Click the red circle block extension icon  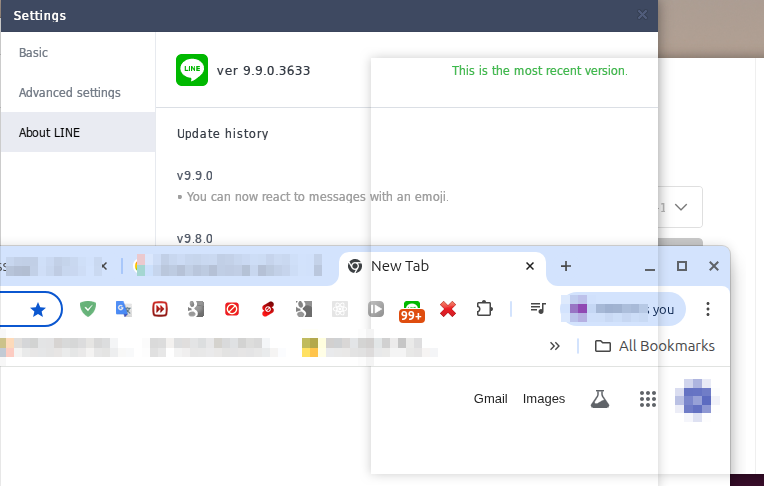(x=231, y=309)
